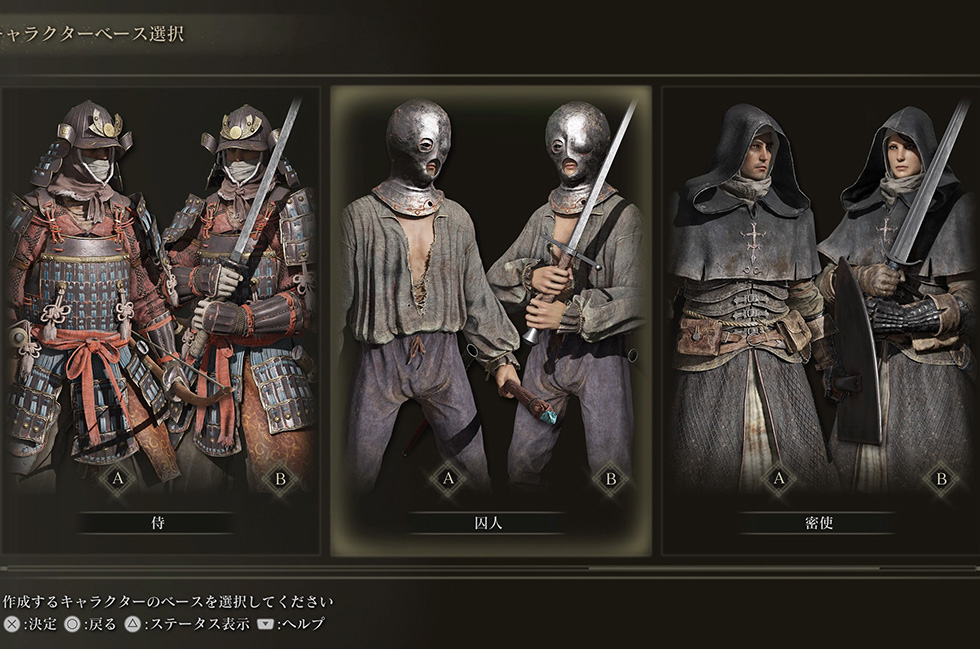This screenshot has height=649, width=980.
Task: Choose prisoner body type A diamond
Action: [448, 479]
